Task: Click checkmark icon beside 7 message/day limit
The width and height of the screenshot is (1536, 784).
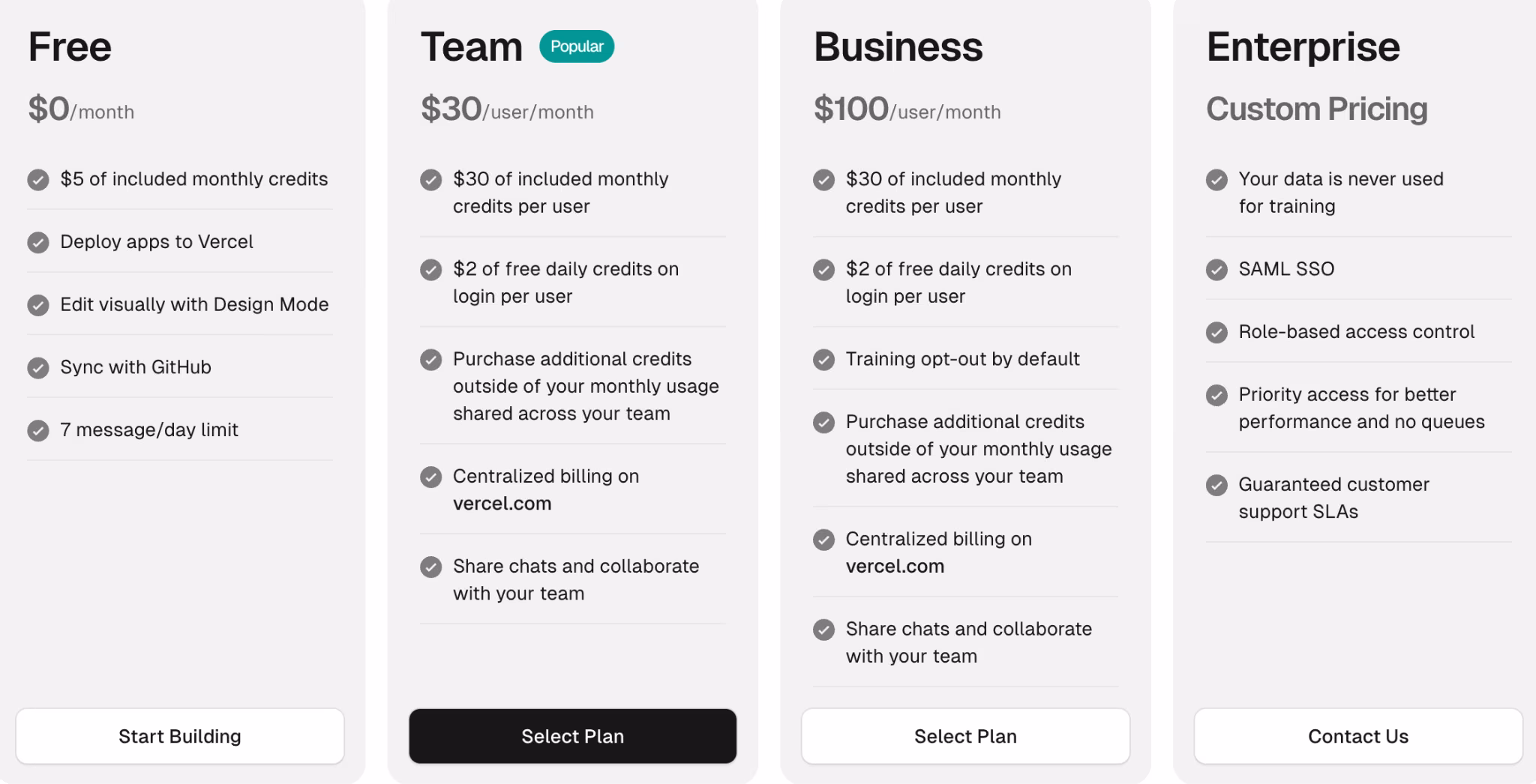Action: point(38,430)
